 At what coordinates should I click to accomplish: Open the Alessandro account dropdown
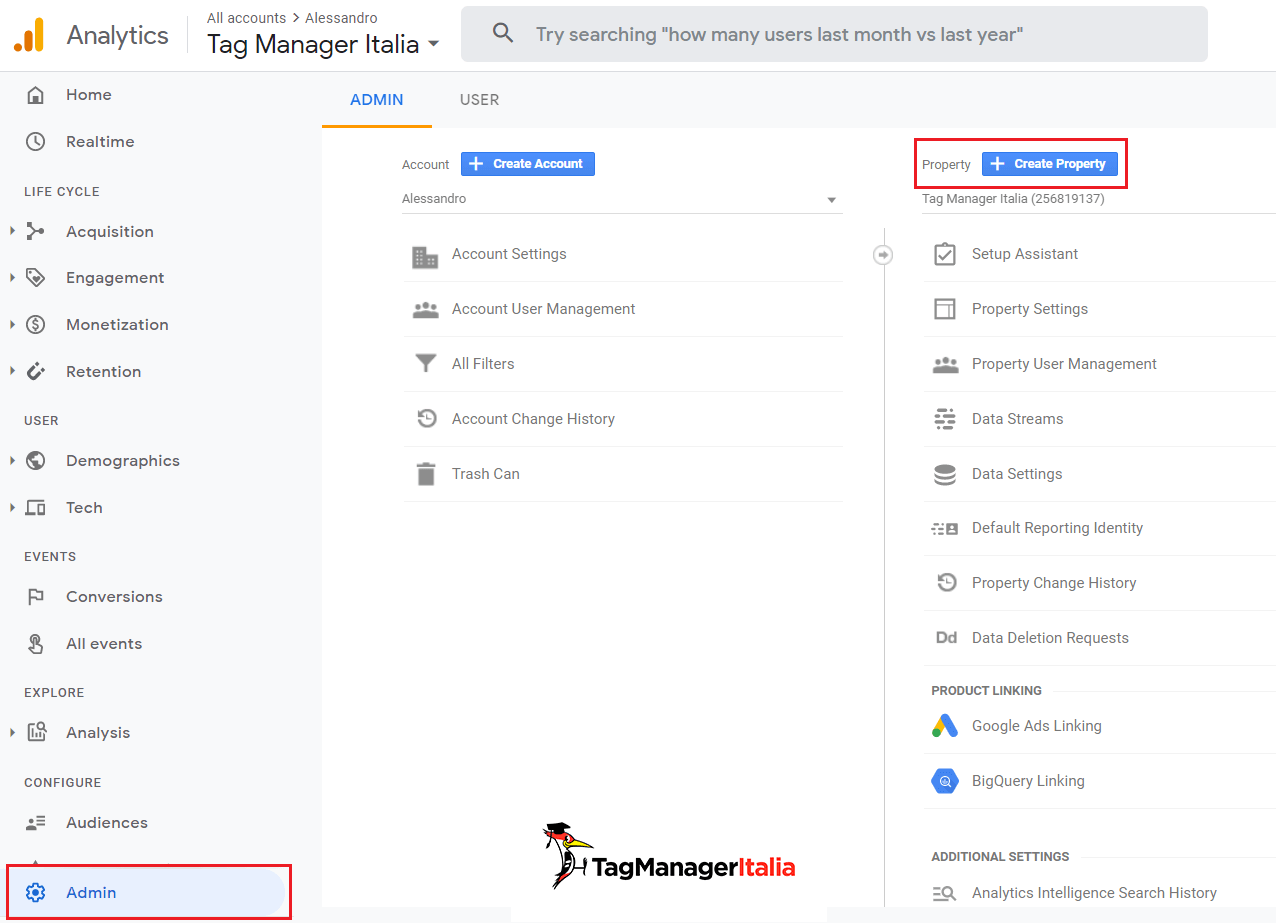(622, 199)
